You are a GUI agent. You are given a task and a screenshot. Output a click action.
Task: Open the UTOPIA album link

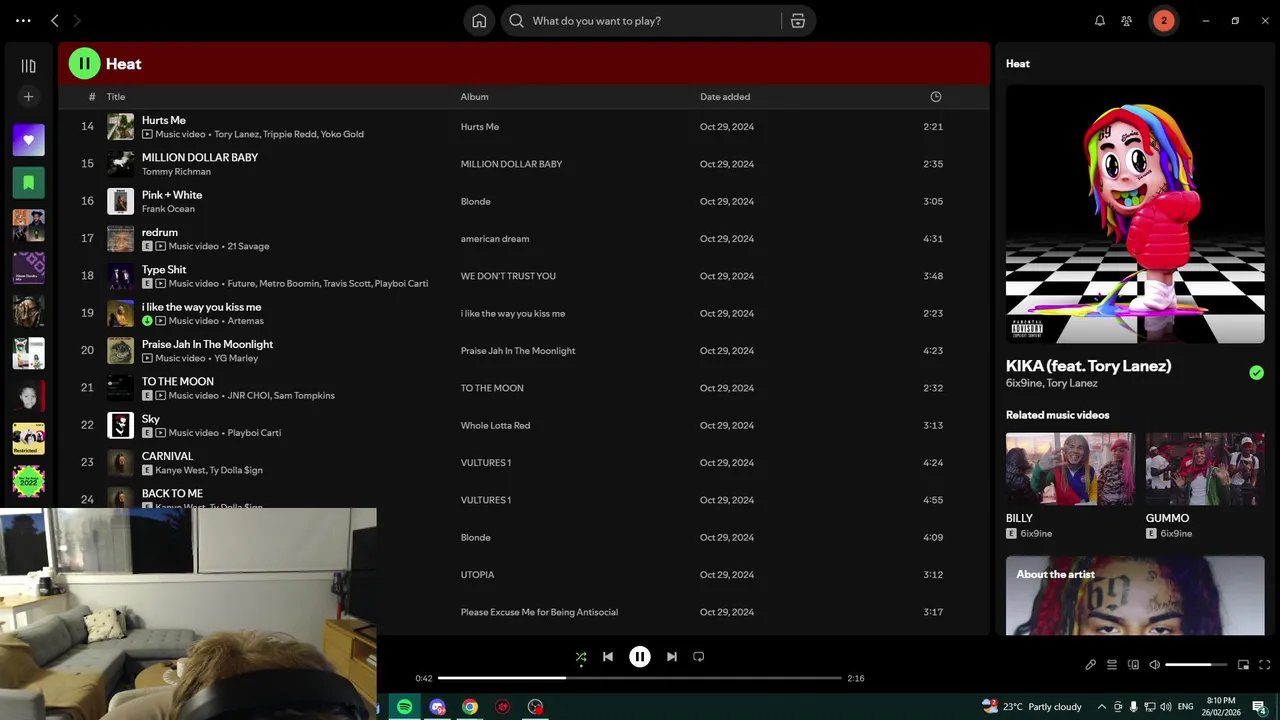click(x=477, y=575)
